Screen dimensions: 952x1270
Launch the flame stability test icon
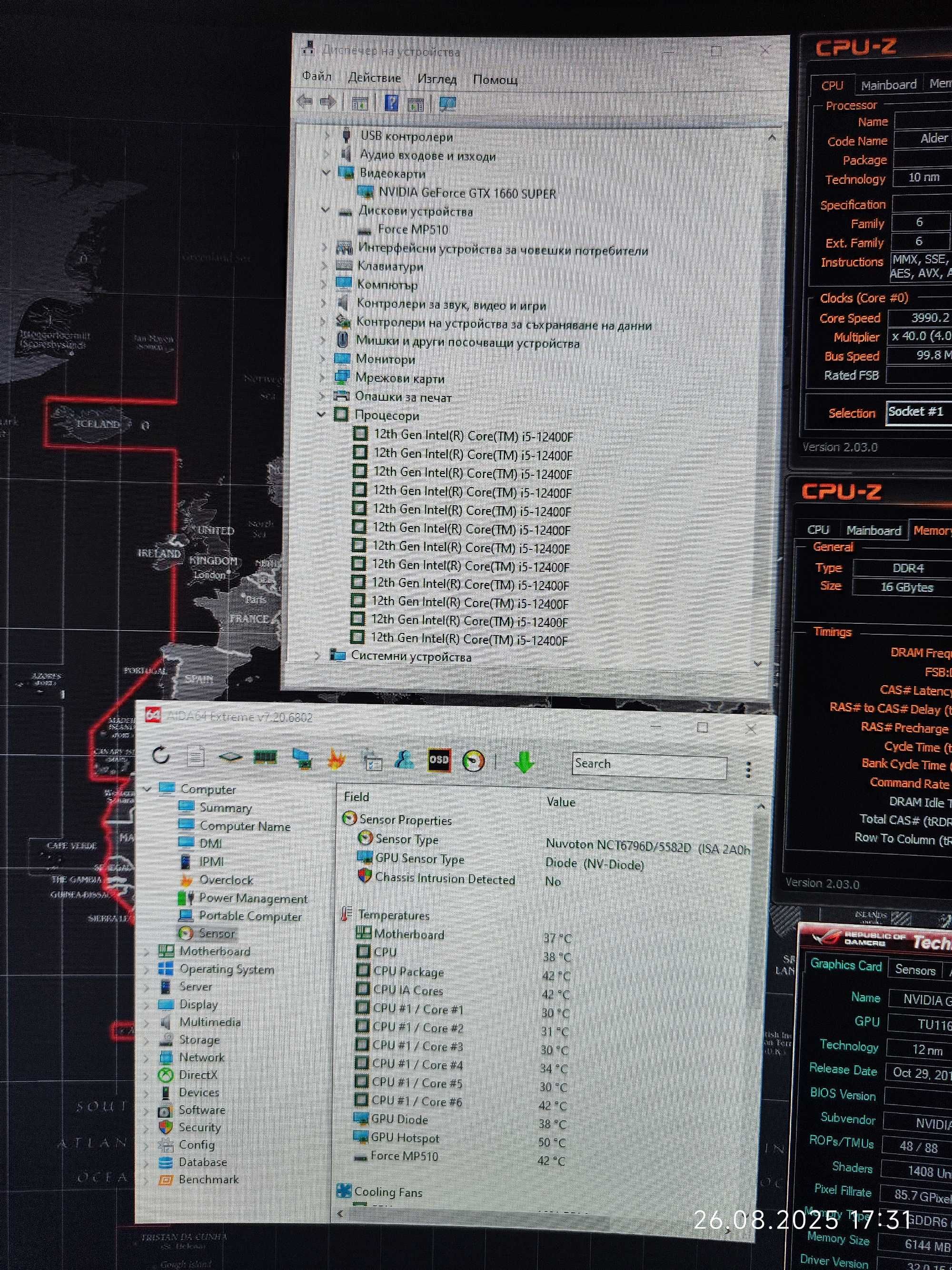336,759
